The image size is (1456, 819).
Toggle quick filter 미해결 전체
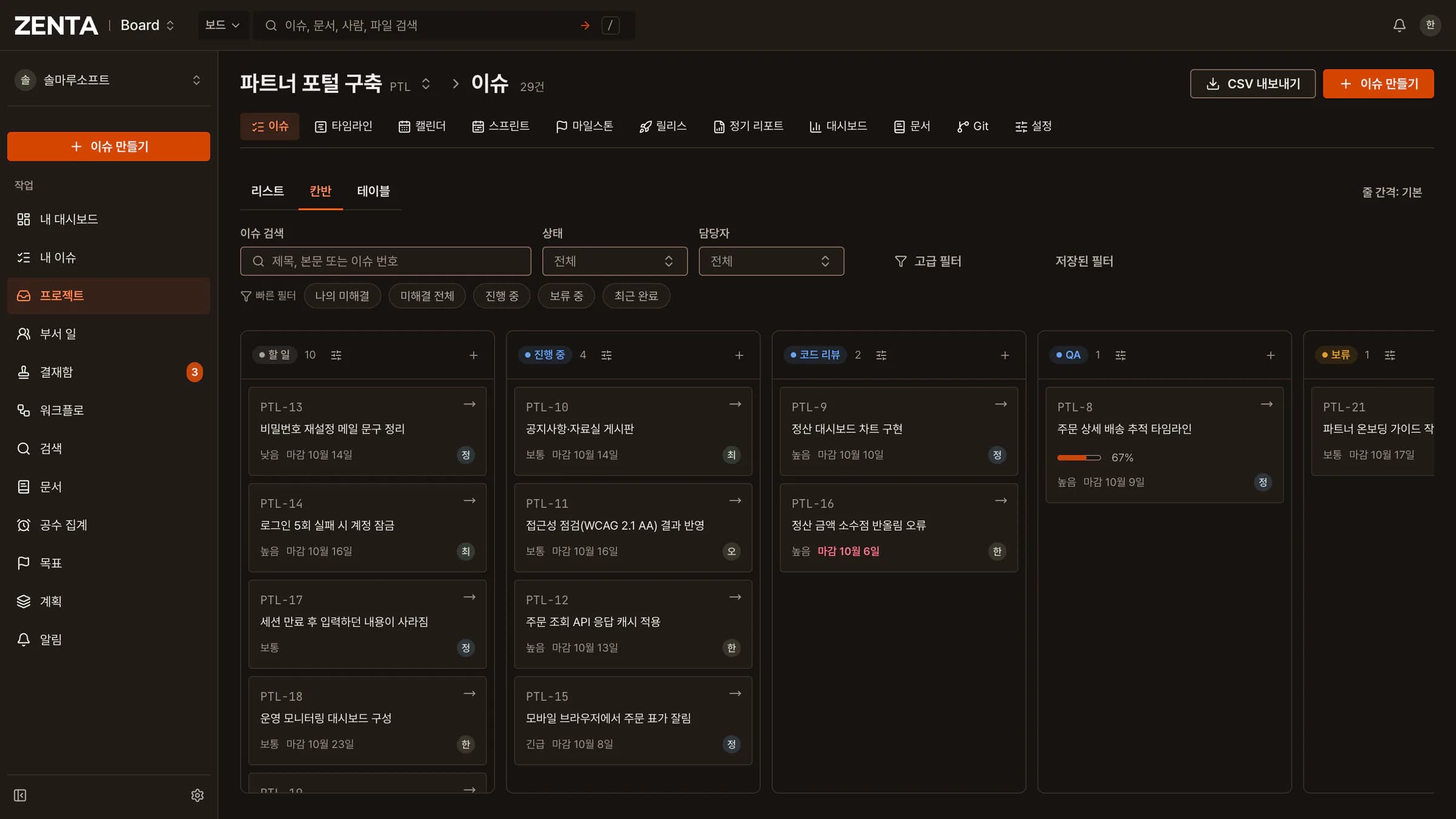tap(427, 296)
